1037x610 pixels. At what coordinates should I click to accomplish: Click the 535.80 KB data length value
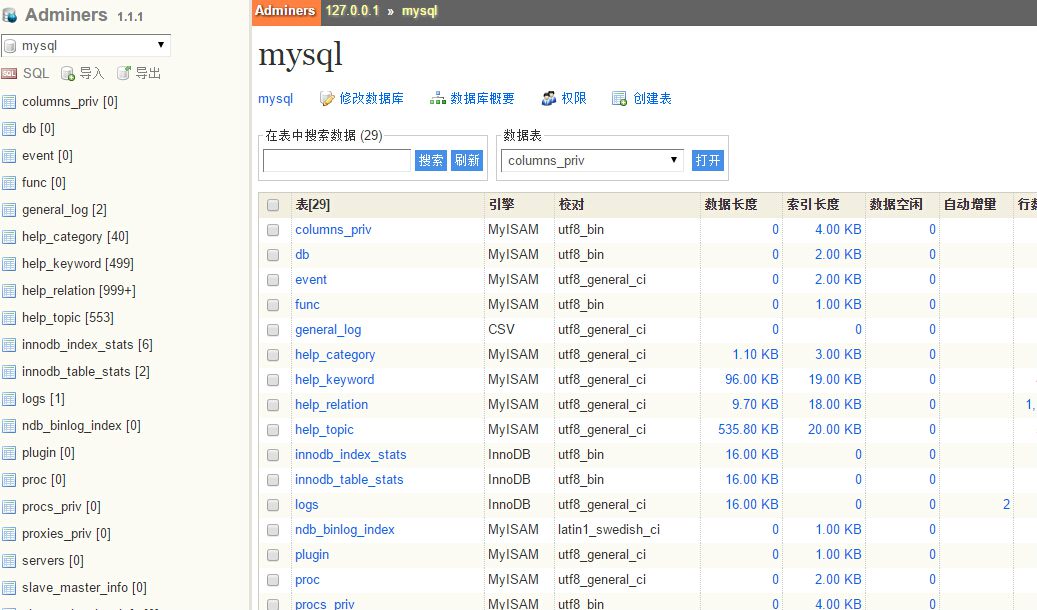(748, 429)
